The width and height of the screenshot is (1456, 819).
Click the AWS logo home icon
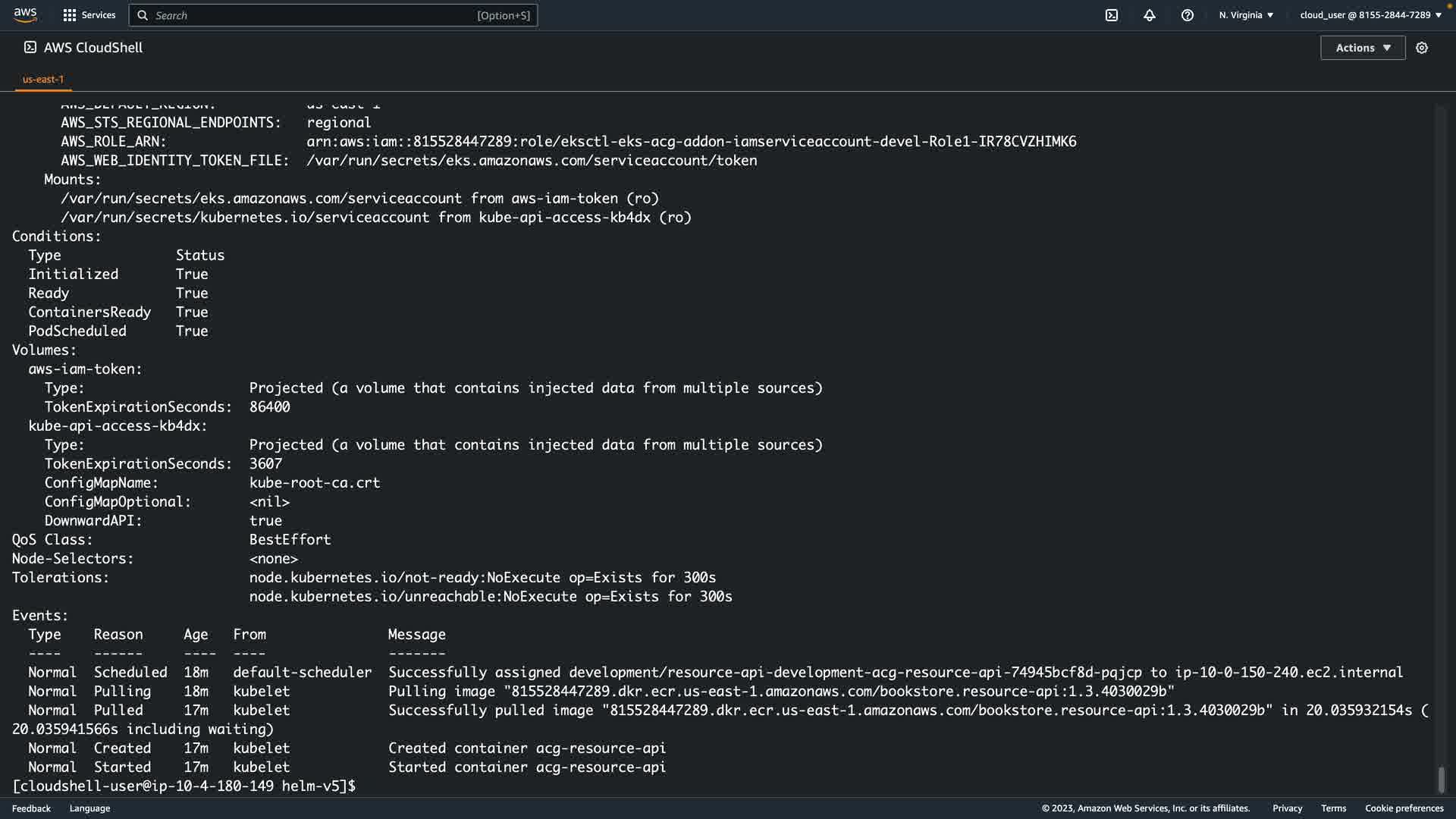[25, 15]
